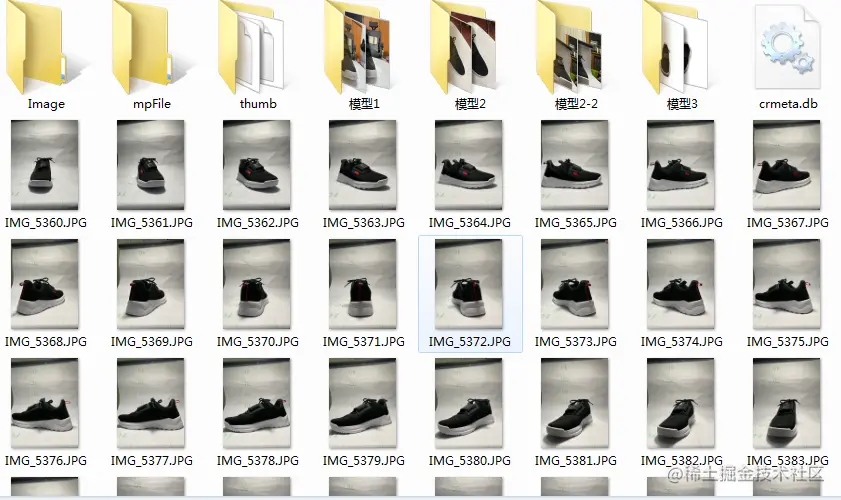
Task: Click the file name IMG_5360.JPG
Action: tap(46, 223)
